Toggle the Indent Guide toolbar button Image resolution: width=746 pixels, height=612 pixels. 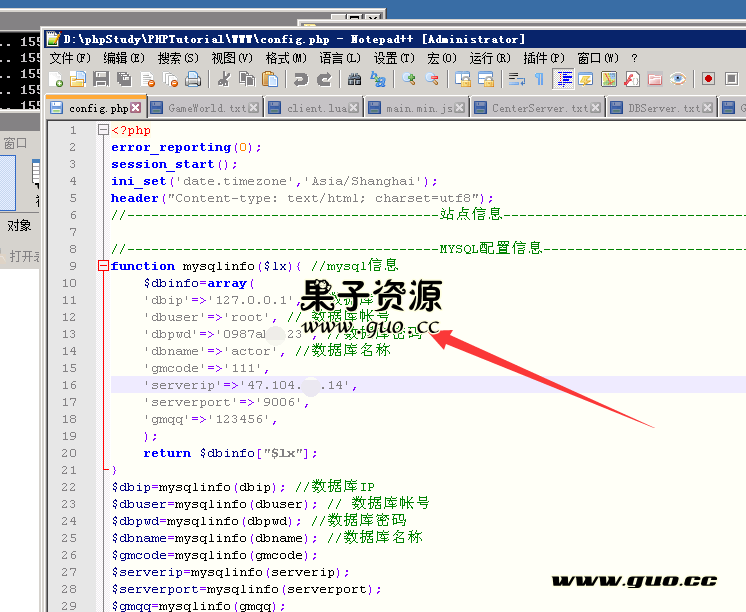563,79
